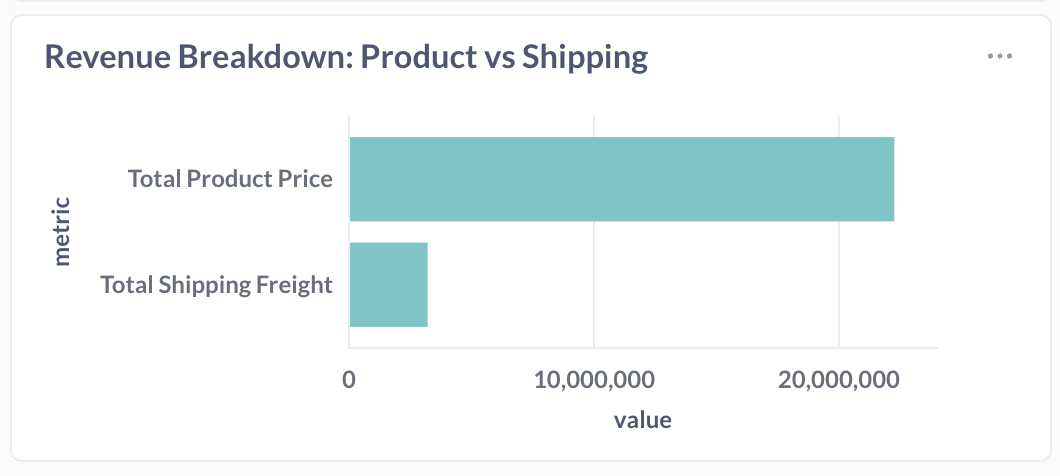Click the card's bottom border edge

530,461
